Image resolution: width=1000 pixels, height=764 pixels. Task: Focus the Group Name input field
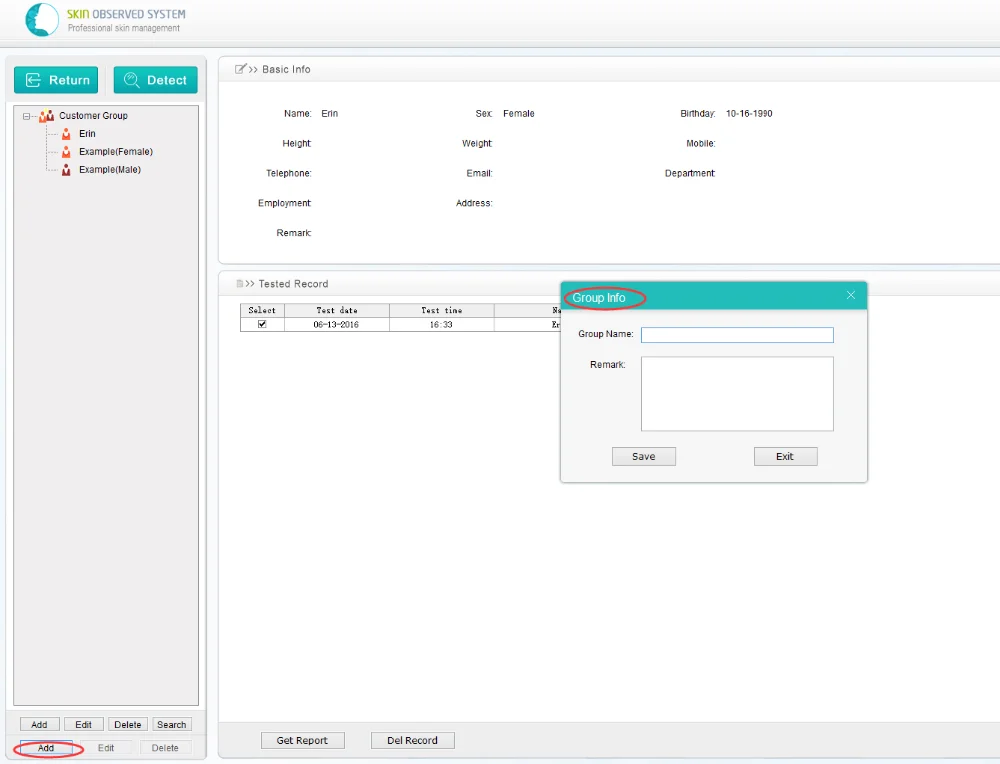point(737,335)
